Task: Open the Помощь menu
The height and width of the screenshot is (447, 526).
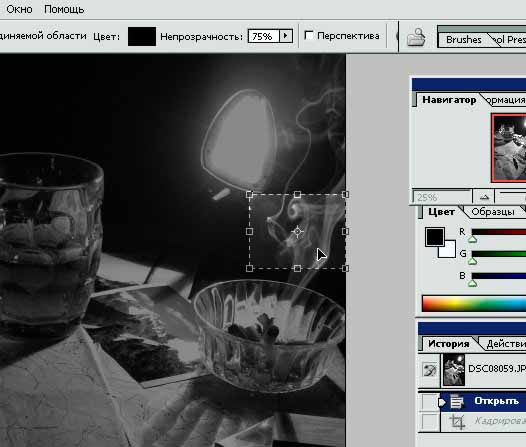Action: (64, 9)
